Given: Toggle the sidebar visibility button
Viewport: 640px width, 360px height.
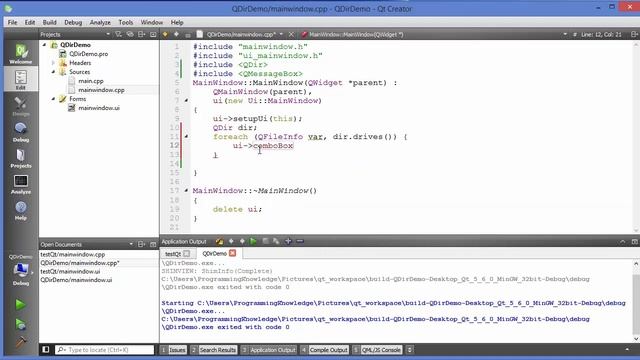Looking at the screenshot, I should 46,349.
